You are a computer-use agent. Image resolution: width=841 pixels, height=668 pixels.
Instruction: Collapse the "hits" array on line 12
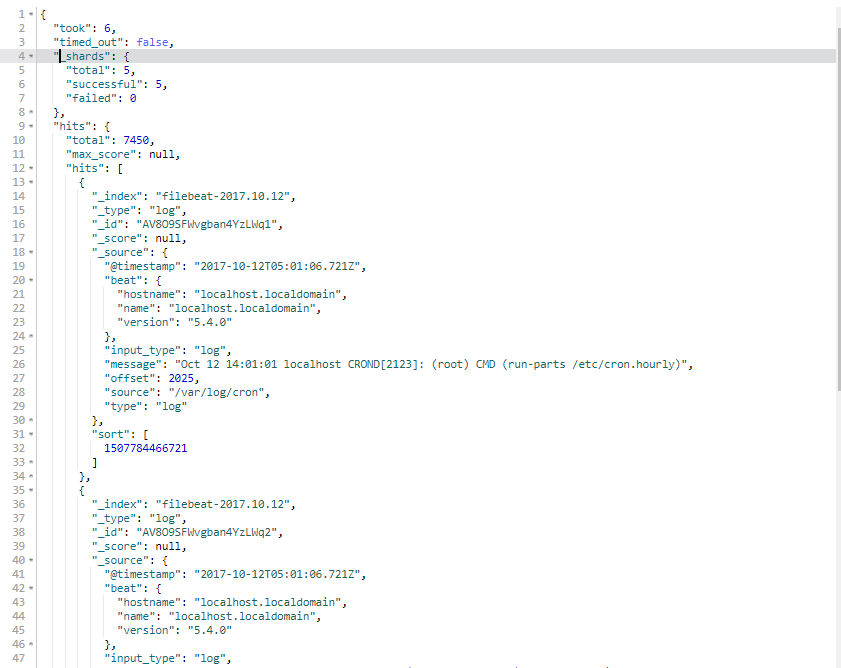[31, 168]
